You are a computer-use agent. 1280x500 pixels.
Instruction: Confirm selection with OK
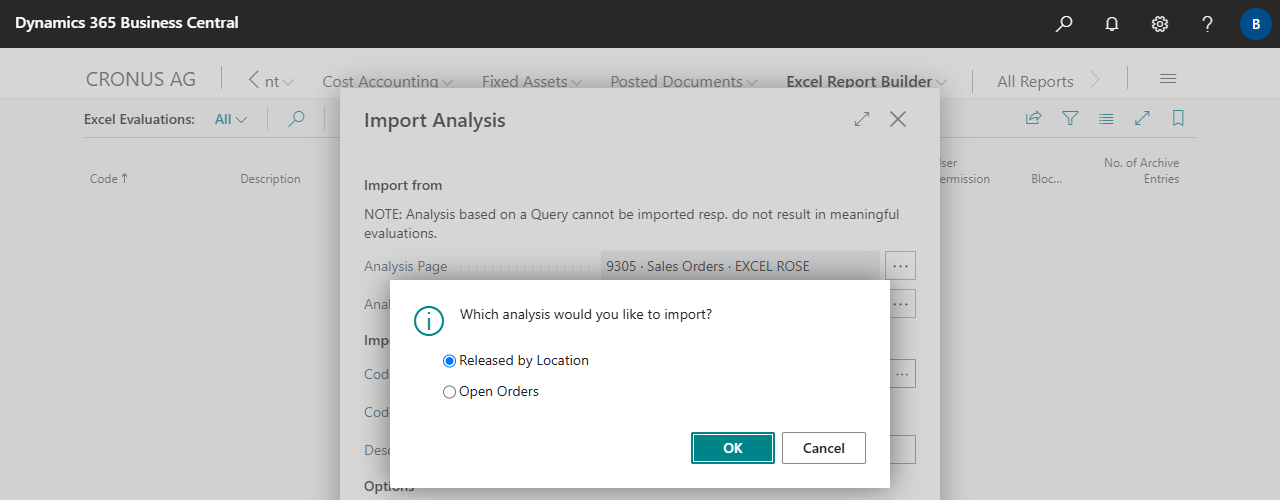pos(733,448)
